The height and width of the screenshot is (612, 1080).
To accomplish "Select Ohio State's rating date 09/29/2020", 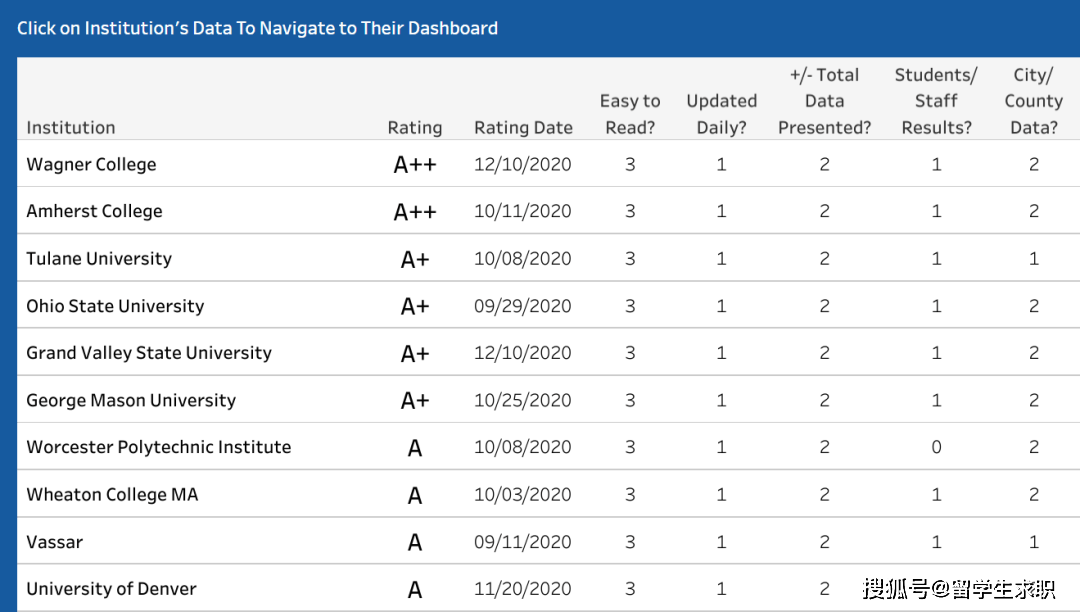I will tap(523, 306).
